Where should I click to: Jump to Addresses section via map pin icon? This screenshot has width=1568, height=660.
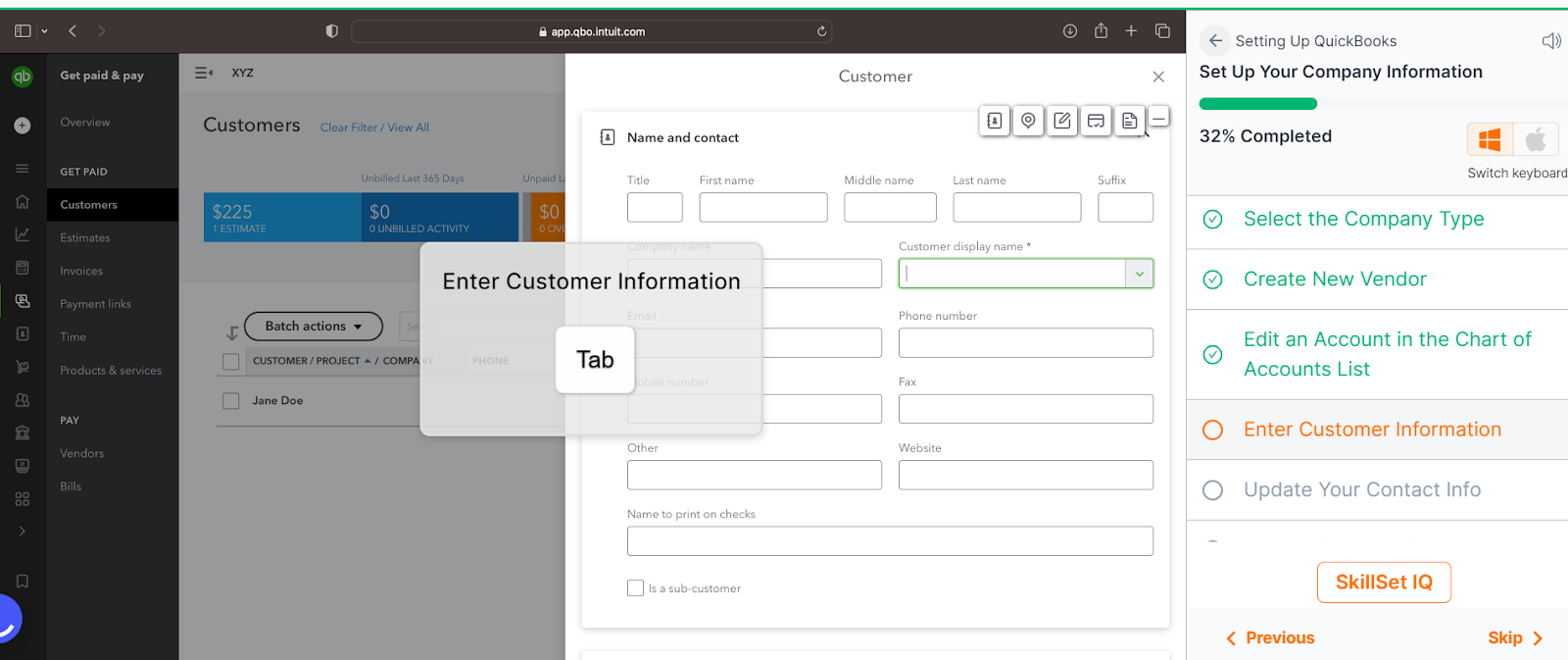(x=1028, y=121)
